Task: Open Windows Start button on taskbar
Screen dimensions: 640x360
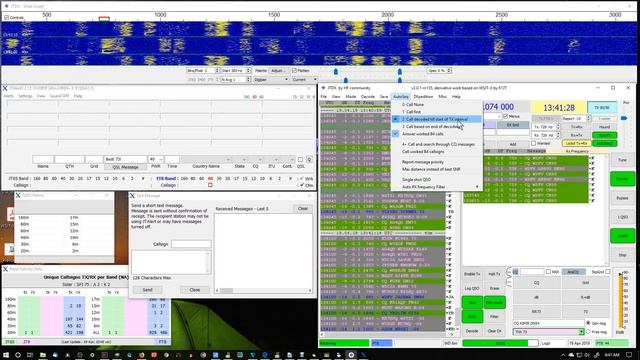Action: 5,355
